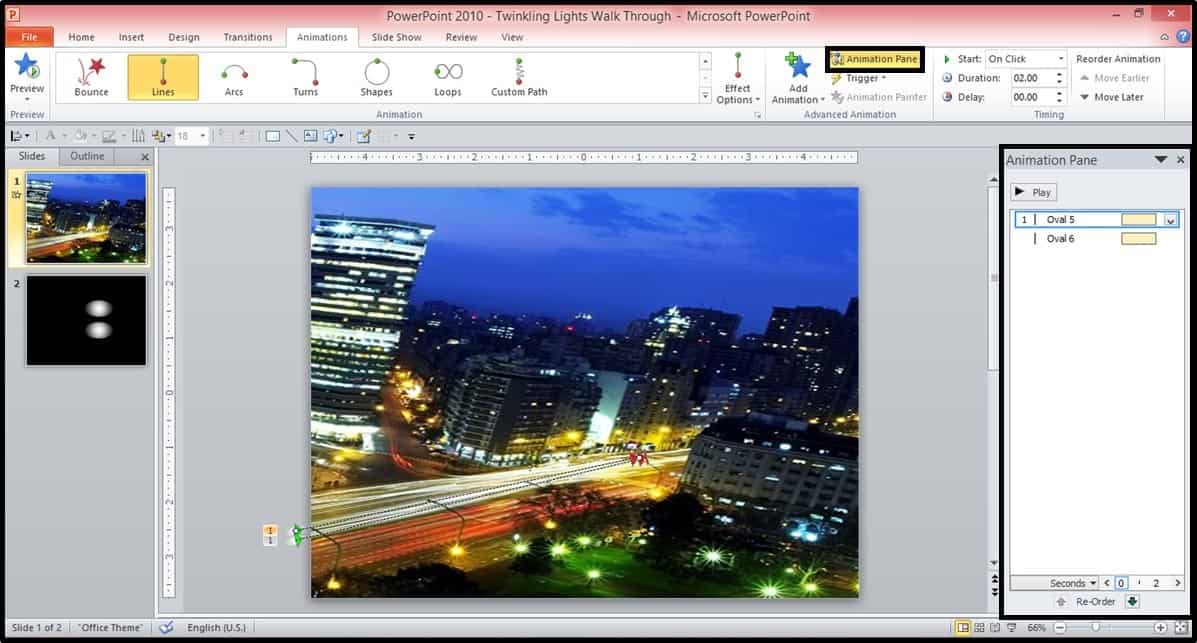Switch to Reading view
This screenshot has width=1197, height=643.
tap(995, 628)
